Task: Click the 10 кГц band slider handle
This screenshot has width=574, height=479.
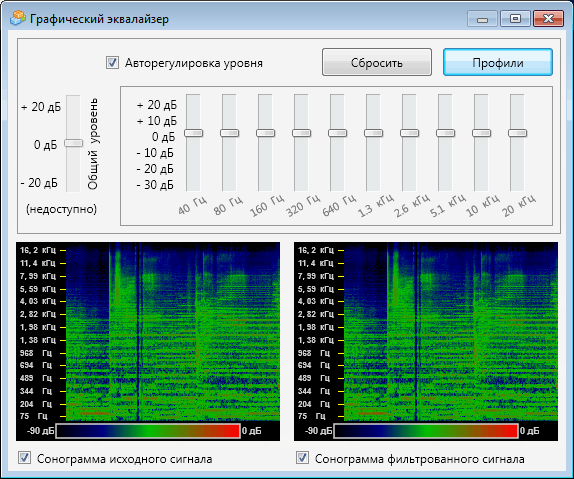Action: 481,133
